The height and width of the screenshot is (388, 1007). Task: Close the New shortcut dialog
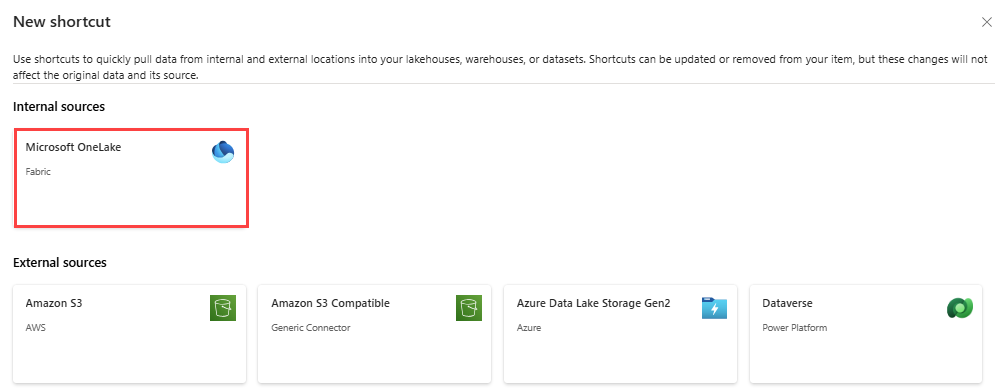[x=987, y=22]
